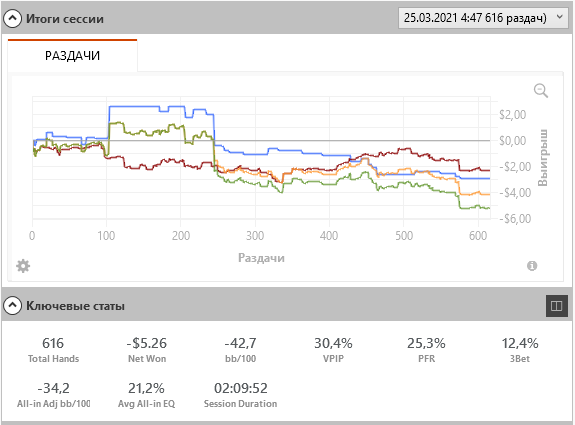Image resolution: width=575 pixels, height=425 pixels.
Task: Collapse the Итоги сессии section
Action: click(x=12, y=18)
